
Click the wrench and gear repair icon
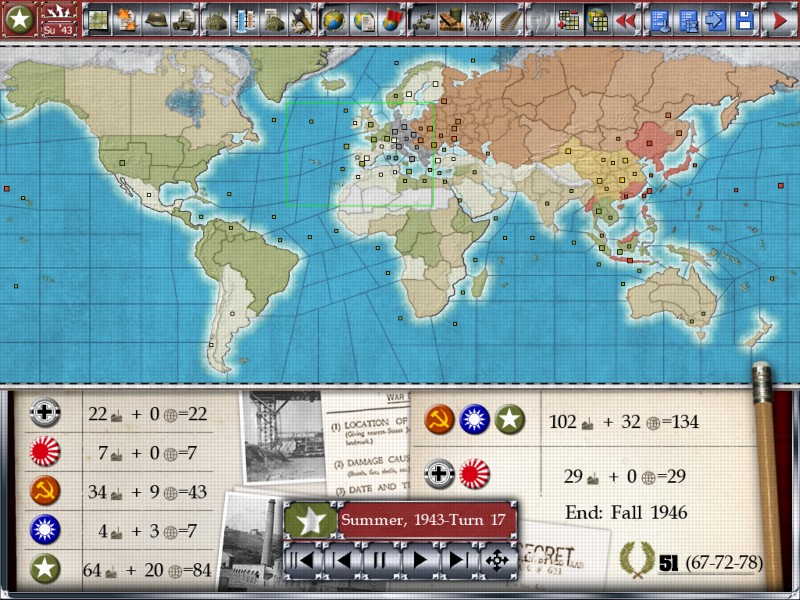(303, 20)
